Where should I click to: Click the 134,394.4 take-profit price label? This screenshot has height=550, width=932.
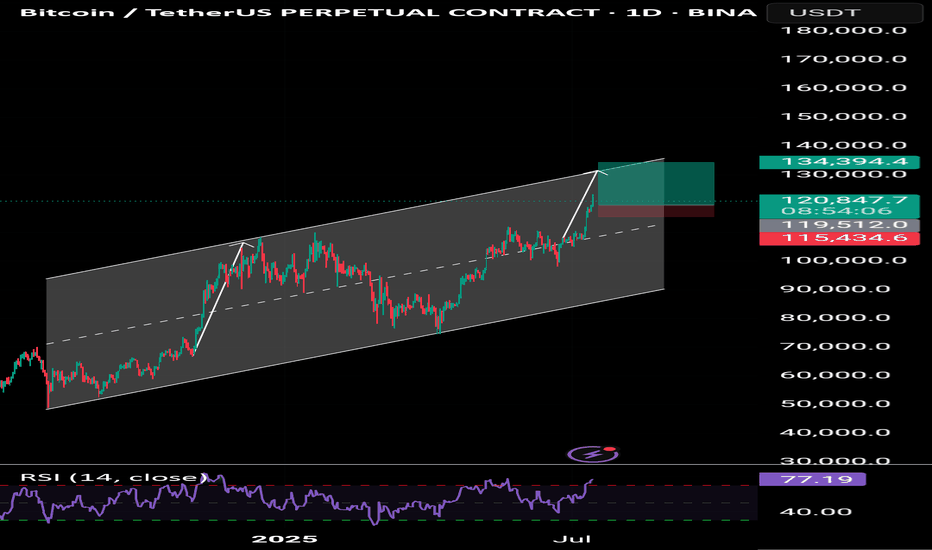(x=839, y=162)
